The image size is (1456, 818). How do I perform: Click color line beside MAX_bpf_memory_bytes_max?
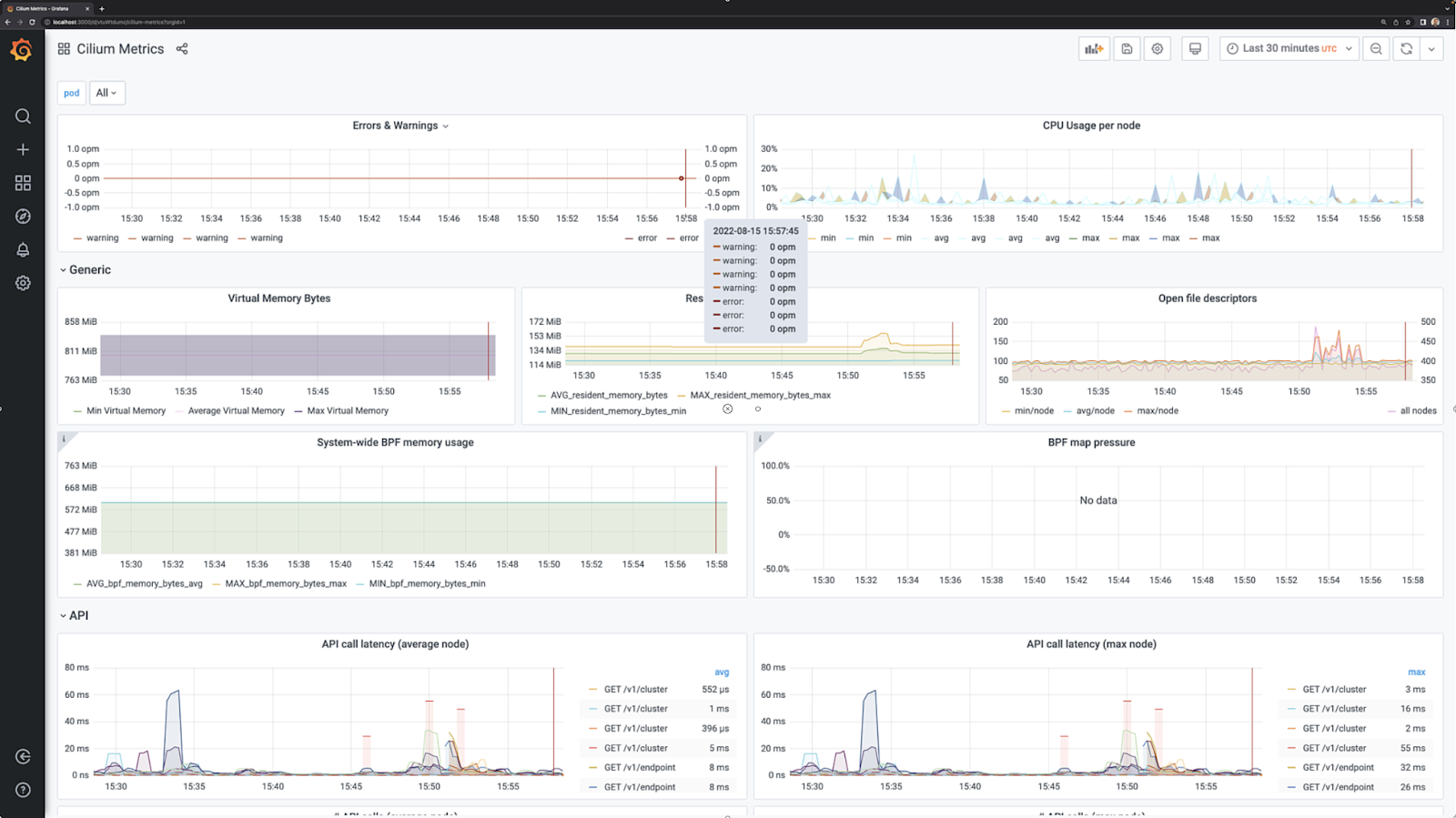tap(217, 584)
